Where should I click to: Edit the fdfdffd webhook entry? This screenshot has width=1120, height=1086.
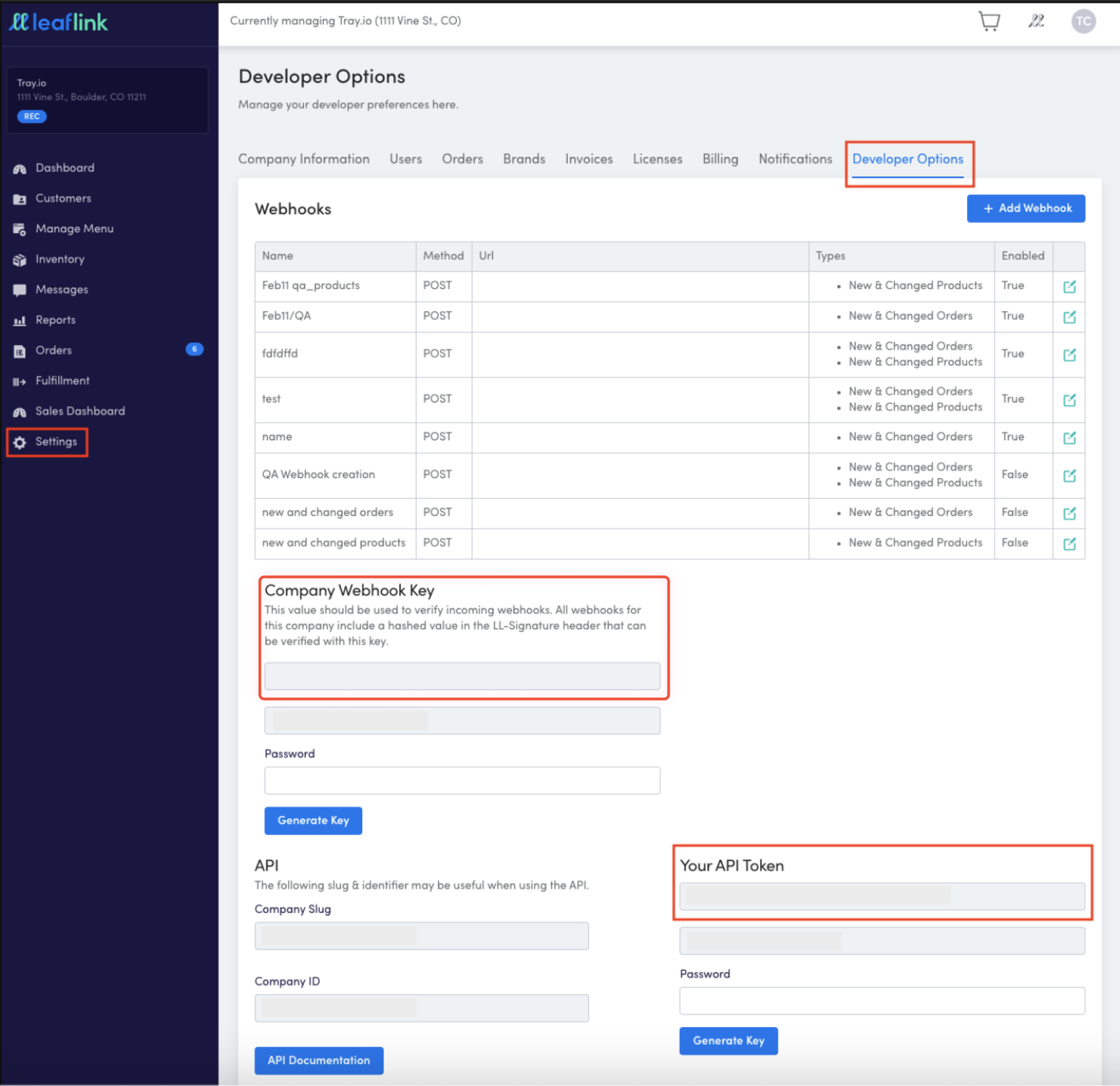point(1069,355)
